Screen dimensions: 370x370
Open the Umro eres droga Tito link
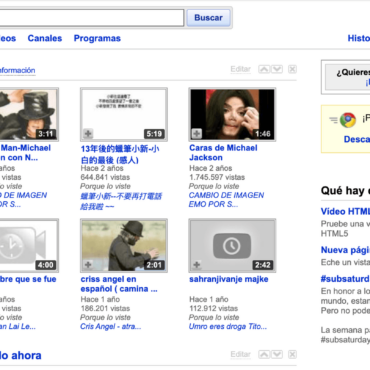228,327
